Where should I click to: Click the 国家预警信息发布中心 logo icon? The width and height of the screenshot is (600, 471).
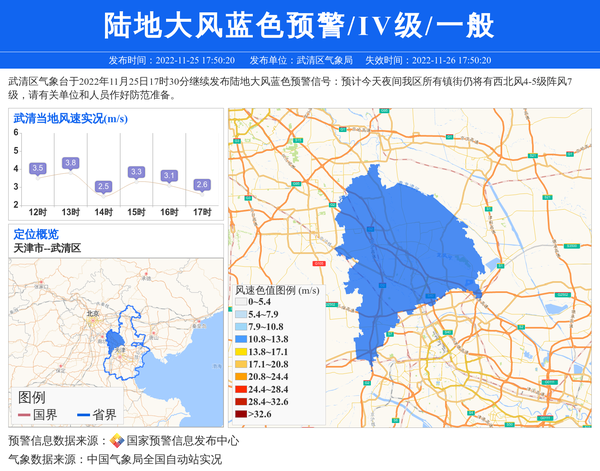pos(117,440)
